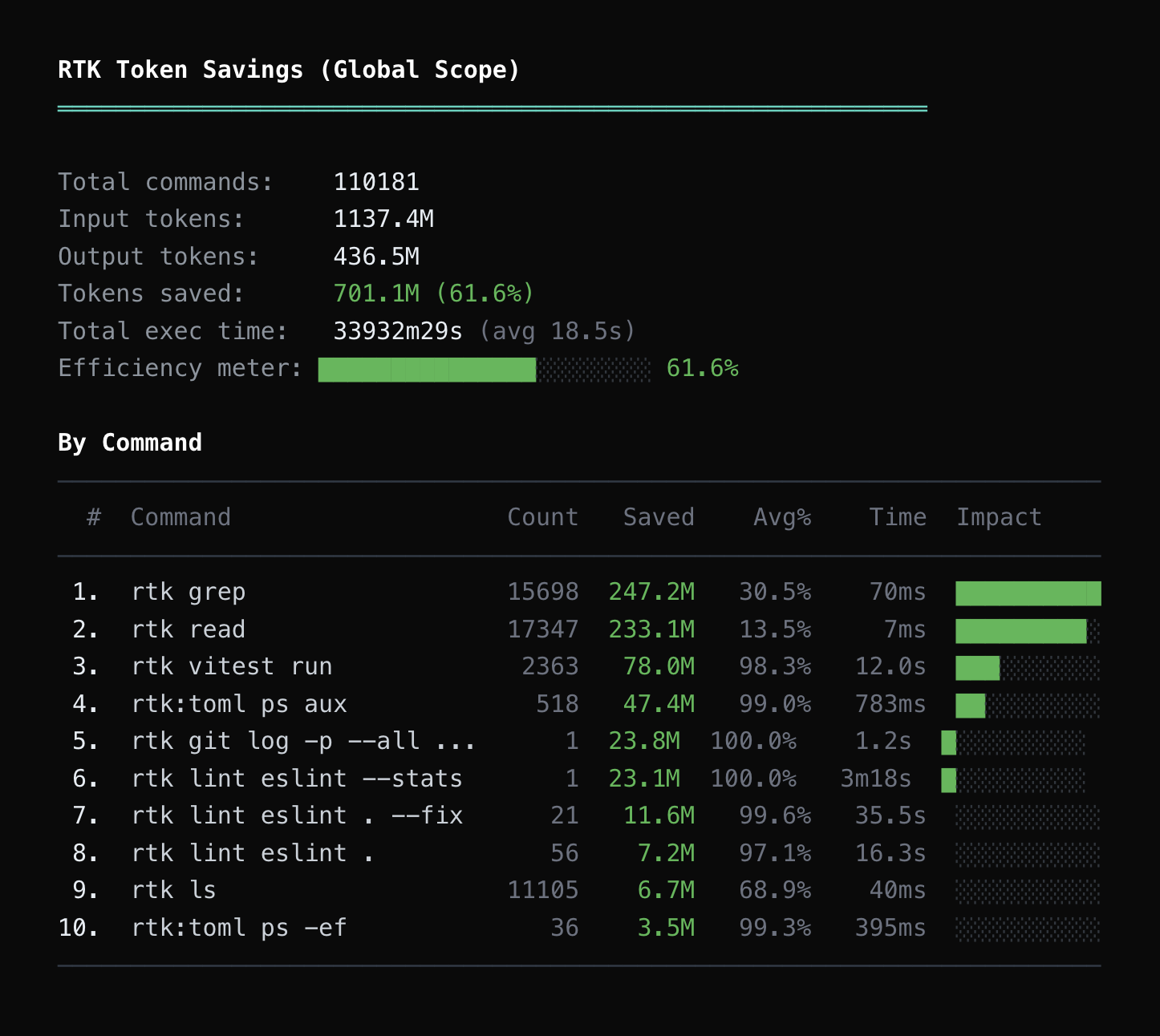Click the 'rtk lint eslint --stats' command
This screenshot has width=1160, height=1036.
pos(297,779)
